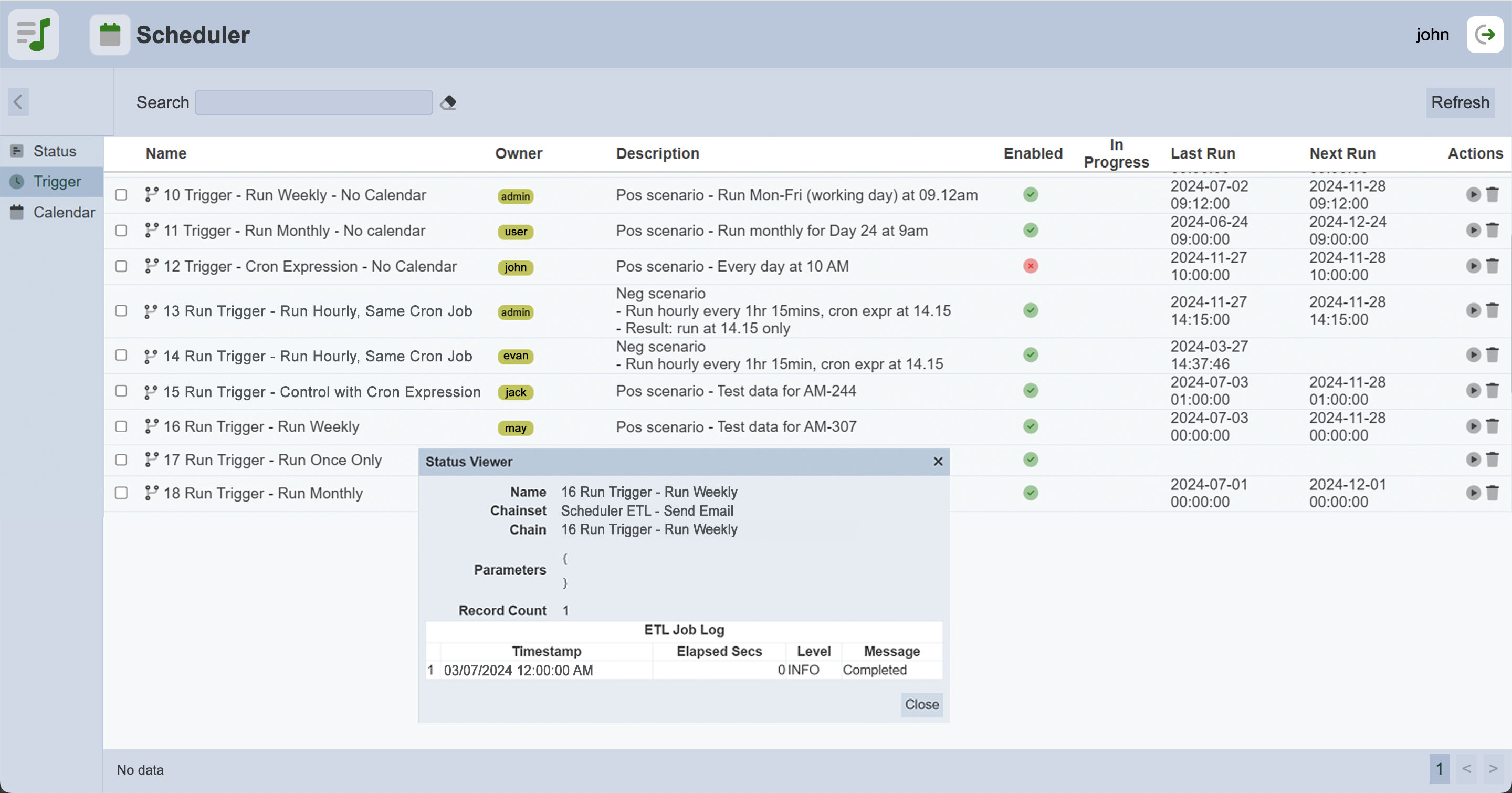Viewport: 1512px width, 793px height.
Task: Check the box for 11 Trigger Run Monthly
Action: tap(121, 230)
